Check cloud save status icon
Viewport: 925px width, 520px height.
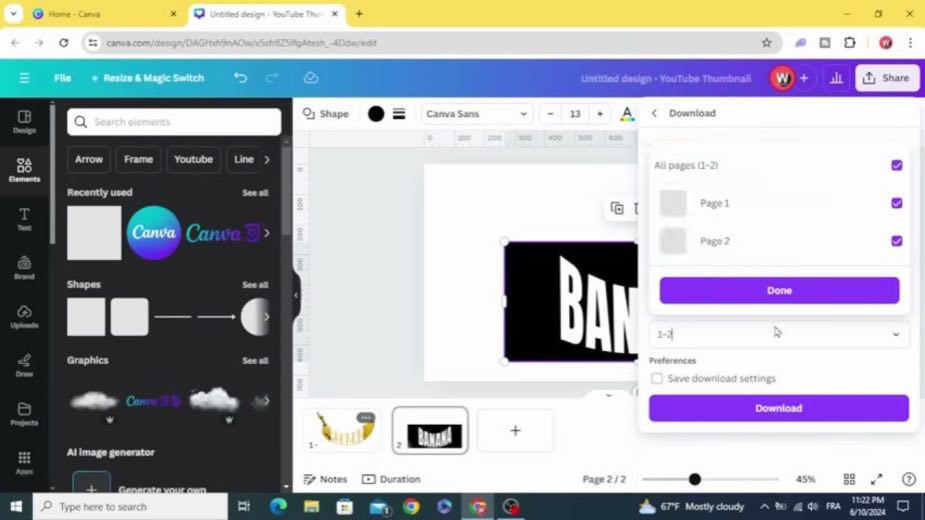click(x=311, y=78)
